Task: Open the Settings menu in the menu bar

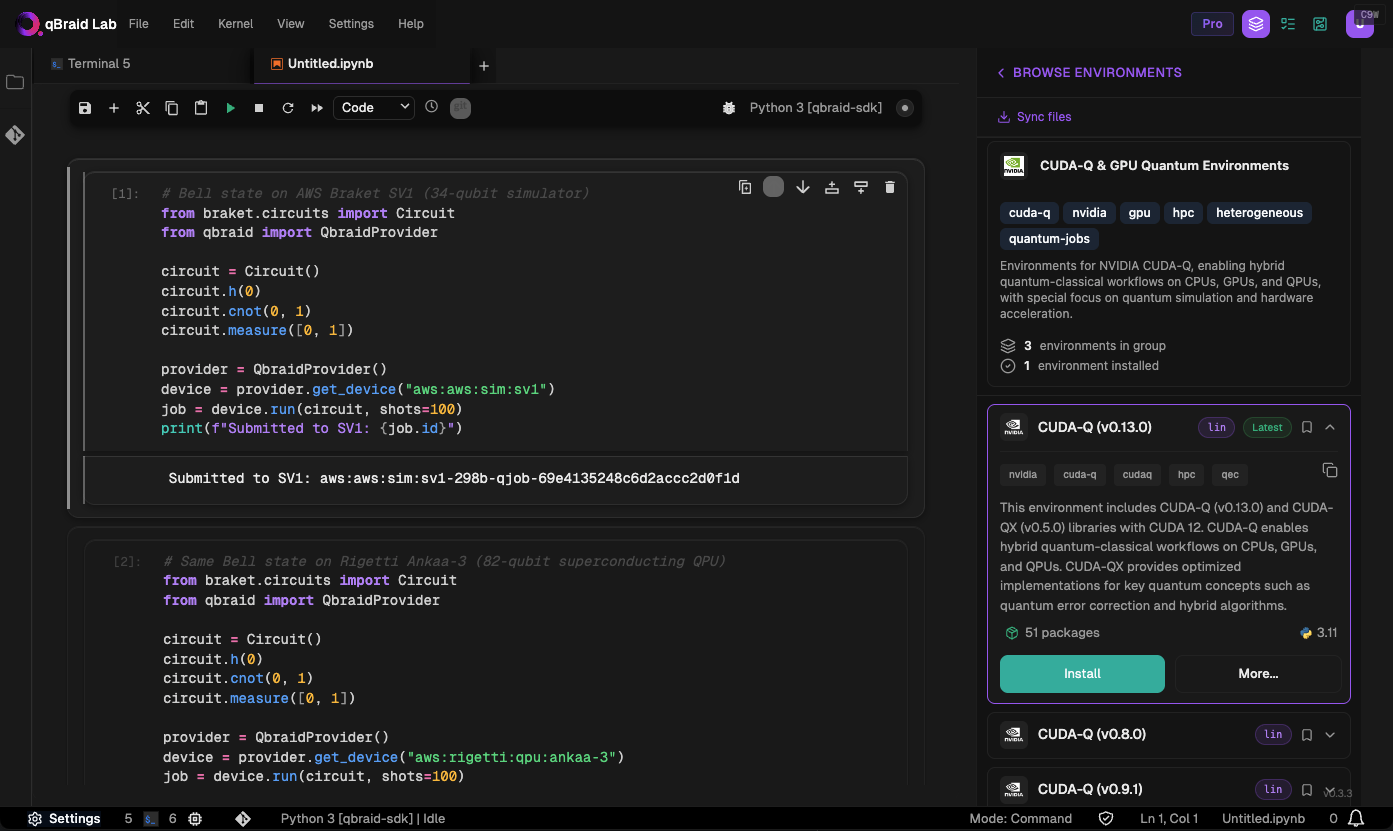Action: coord(351,24)
